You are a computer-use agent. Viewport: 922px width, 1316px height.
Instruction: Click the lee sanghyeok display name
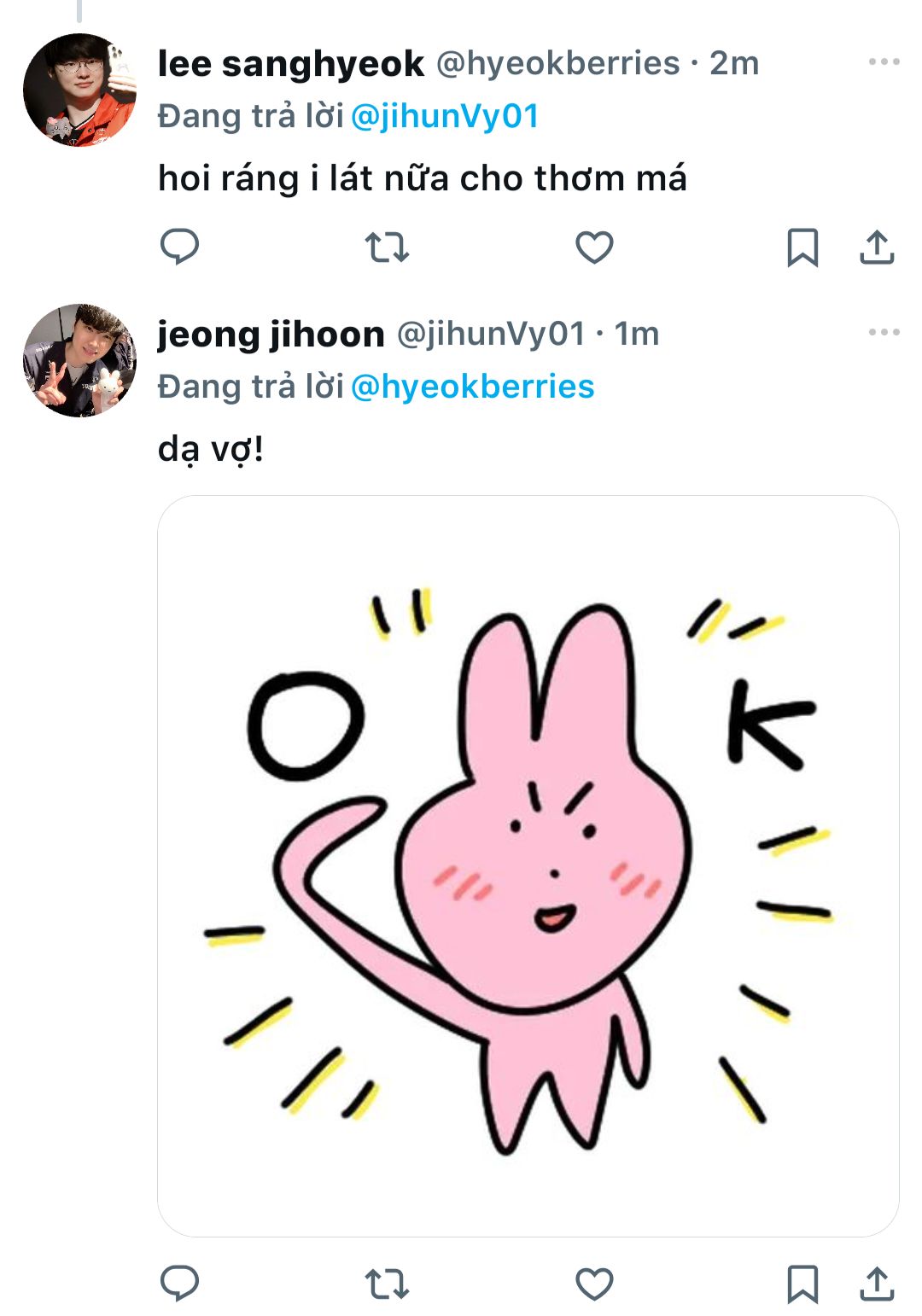290,64
